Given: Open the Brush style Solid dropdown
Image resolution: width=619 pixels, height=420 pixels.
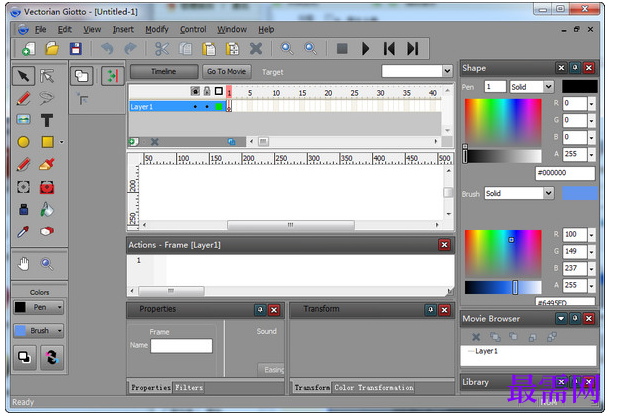Looking at the screenshot, I should 548,193.
